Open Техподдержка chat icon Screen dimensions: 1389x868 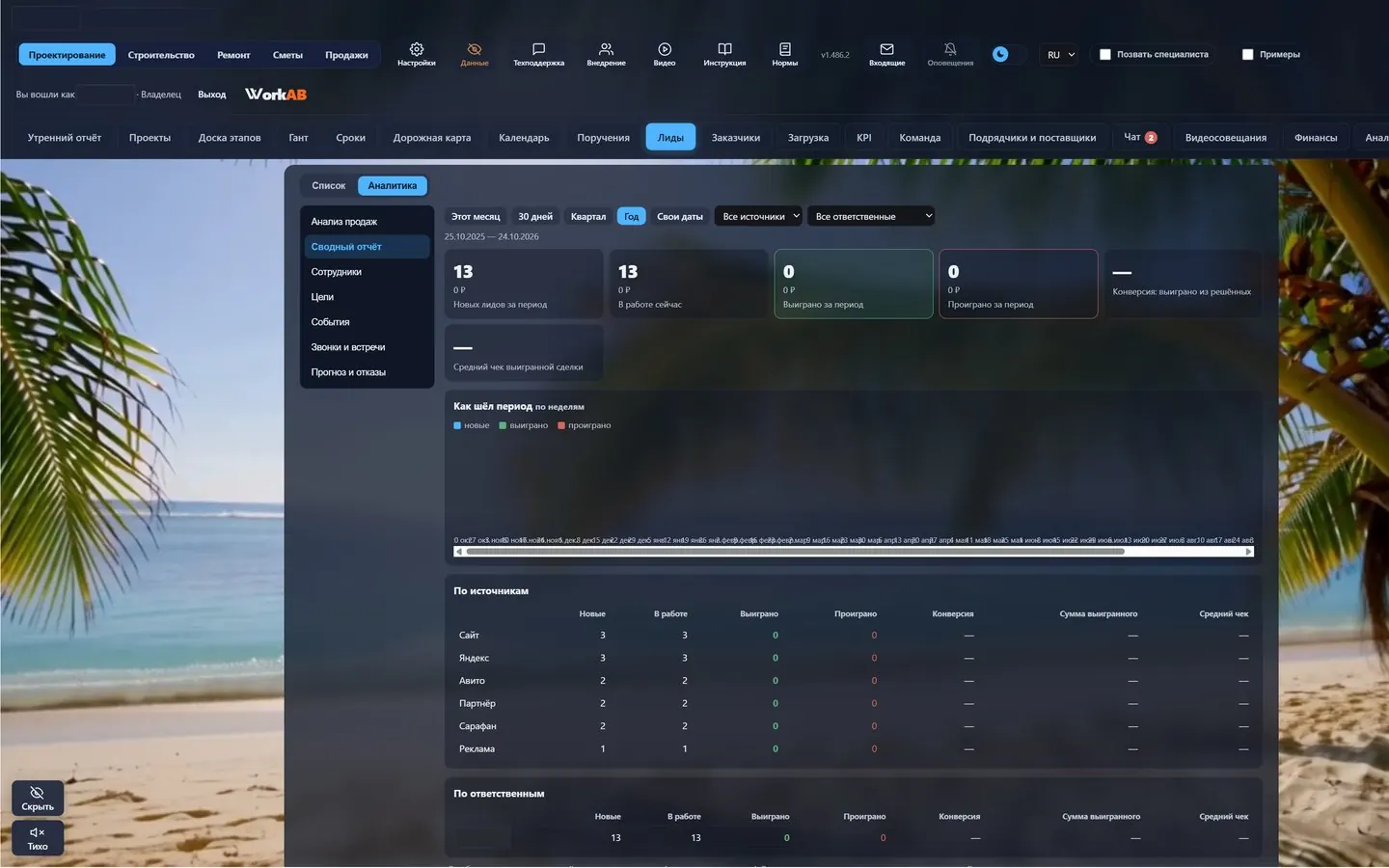(538, 49)
